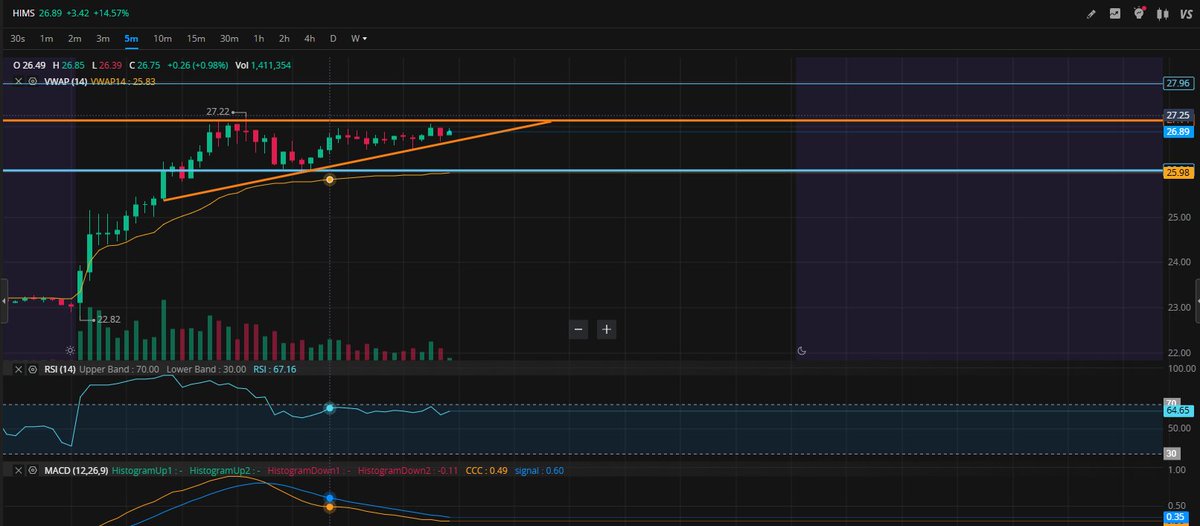Zoom out with the minus button
Viewport: 1200px width, 526px height.
[578, 328]
